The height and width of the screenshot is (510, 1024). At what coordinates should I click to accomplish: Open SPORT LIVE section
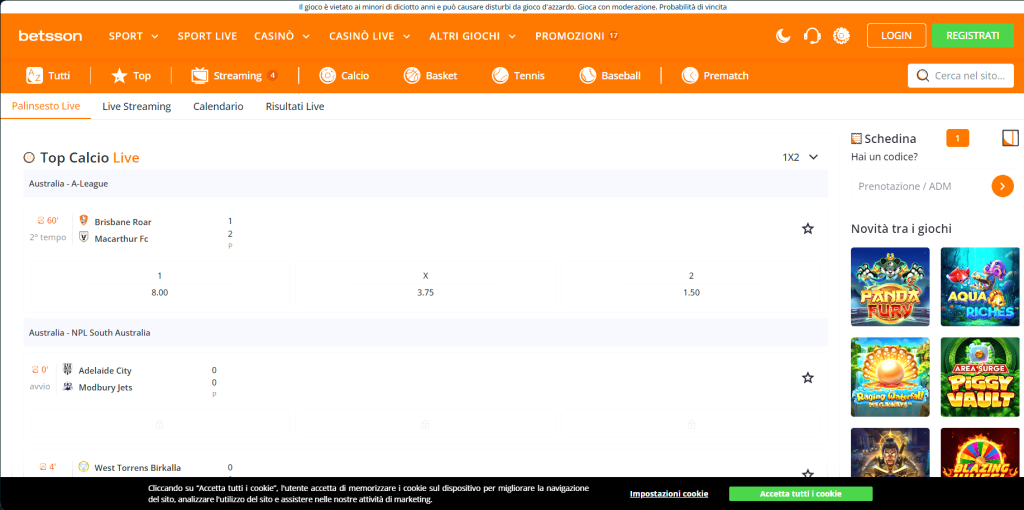point(207,36)
